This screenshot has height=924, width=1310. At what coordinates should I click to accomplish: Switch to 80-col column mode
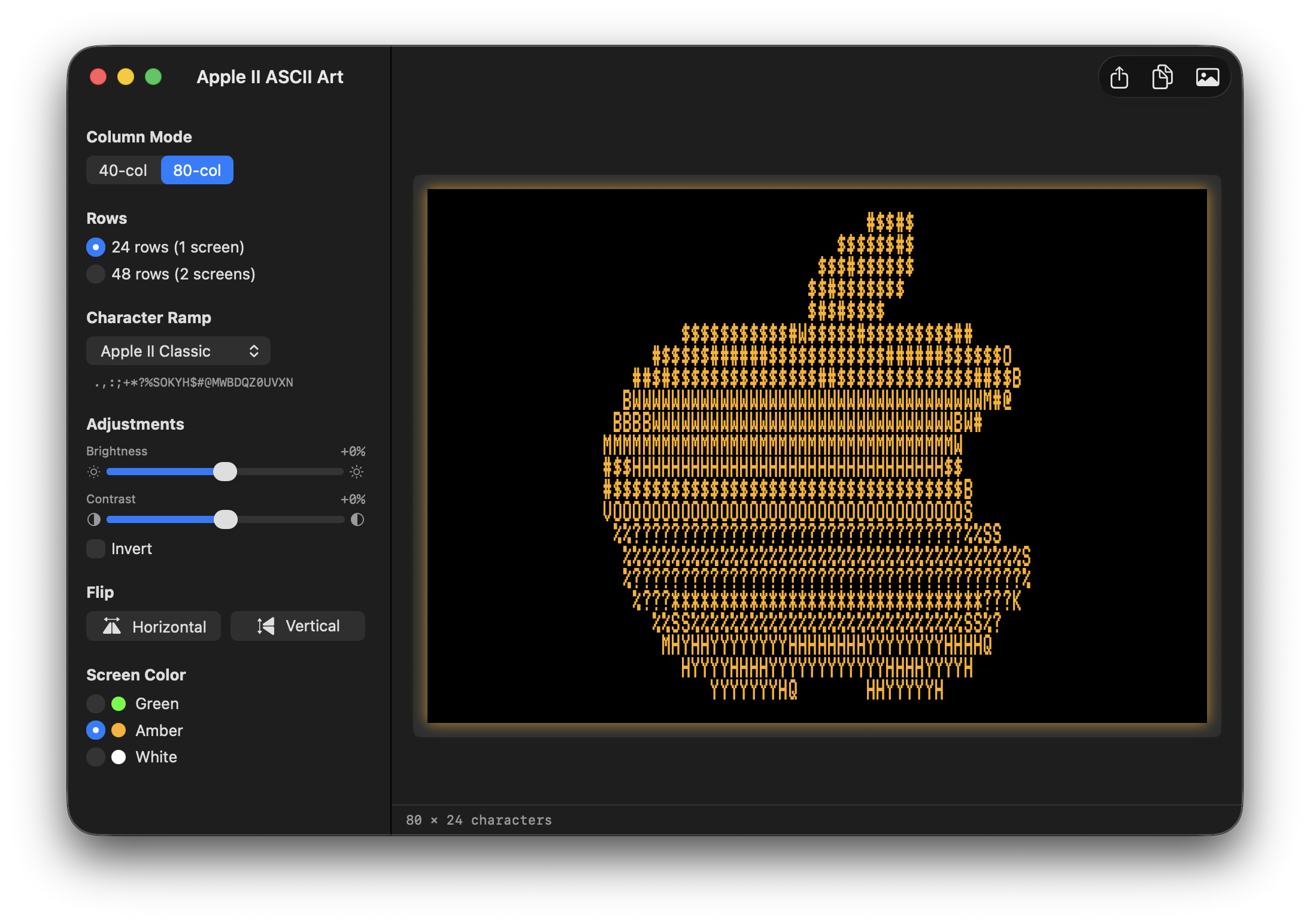197,171
